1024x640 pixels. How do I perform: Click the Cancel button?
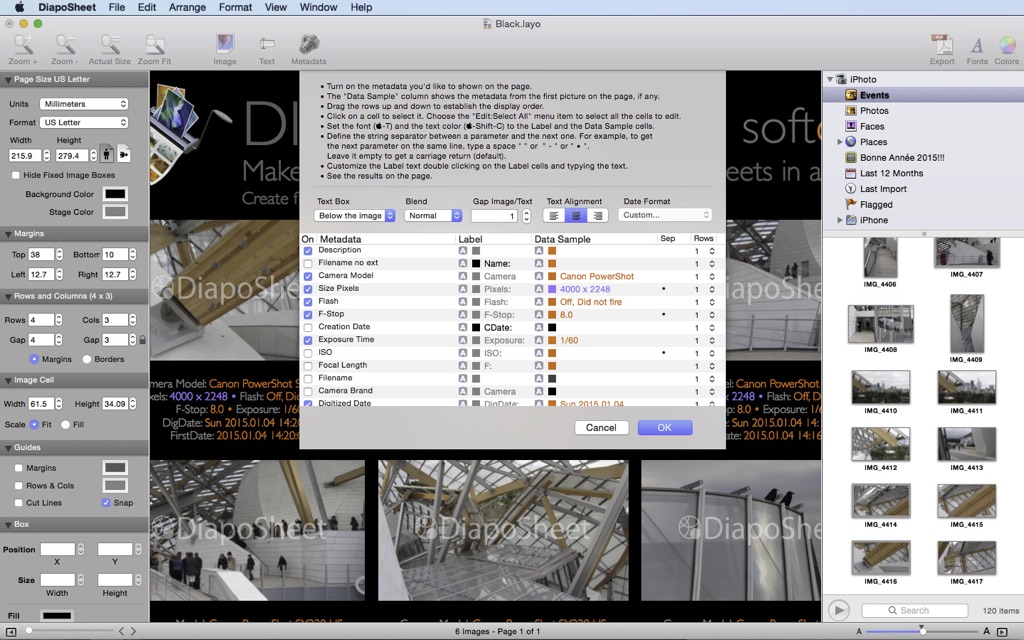[x=601, y=428]
